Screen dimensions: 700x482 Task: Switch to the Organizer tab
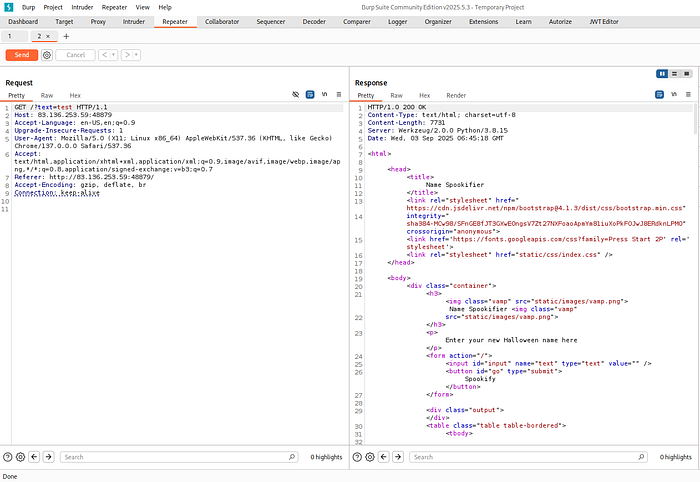438,21
